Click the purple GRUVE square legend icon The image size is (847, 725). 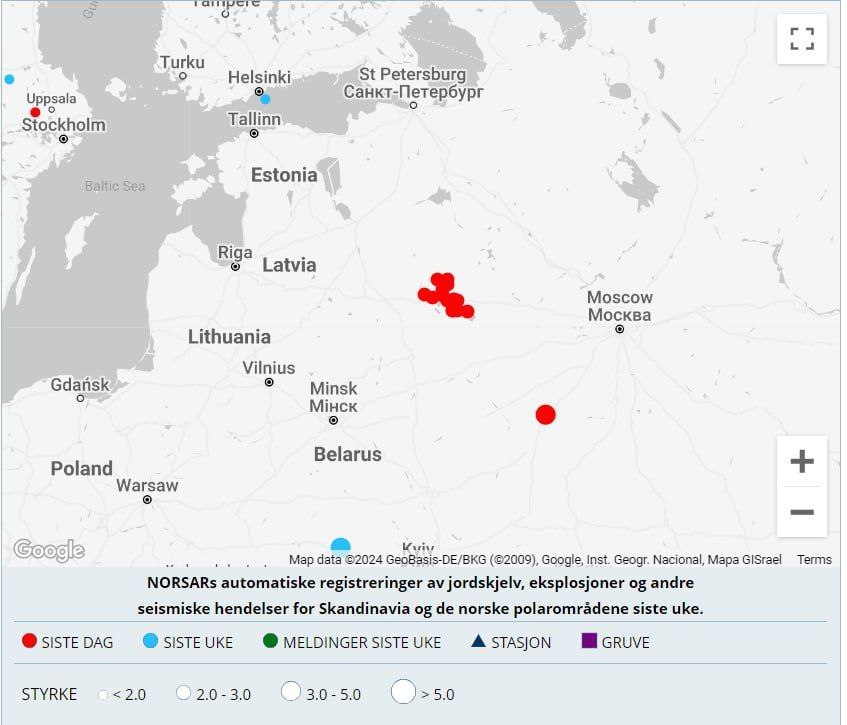(x=589, y=642)
